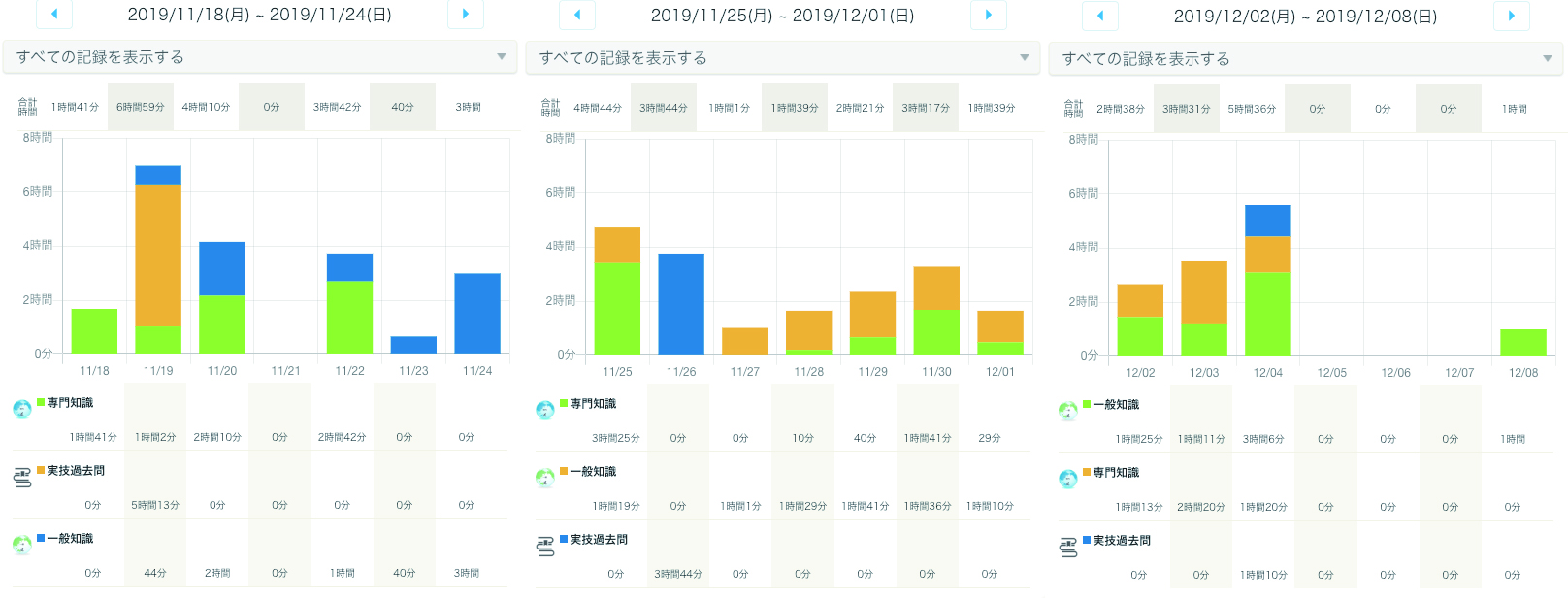Click orange 一般知識 legend square in 11/25 panel
Viewport: 1568px width, 599px height.
[x=564, y=471]
